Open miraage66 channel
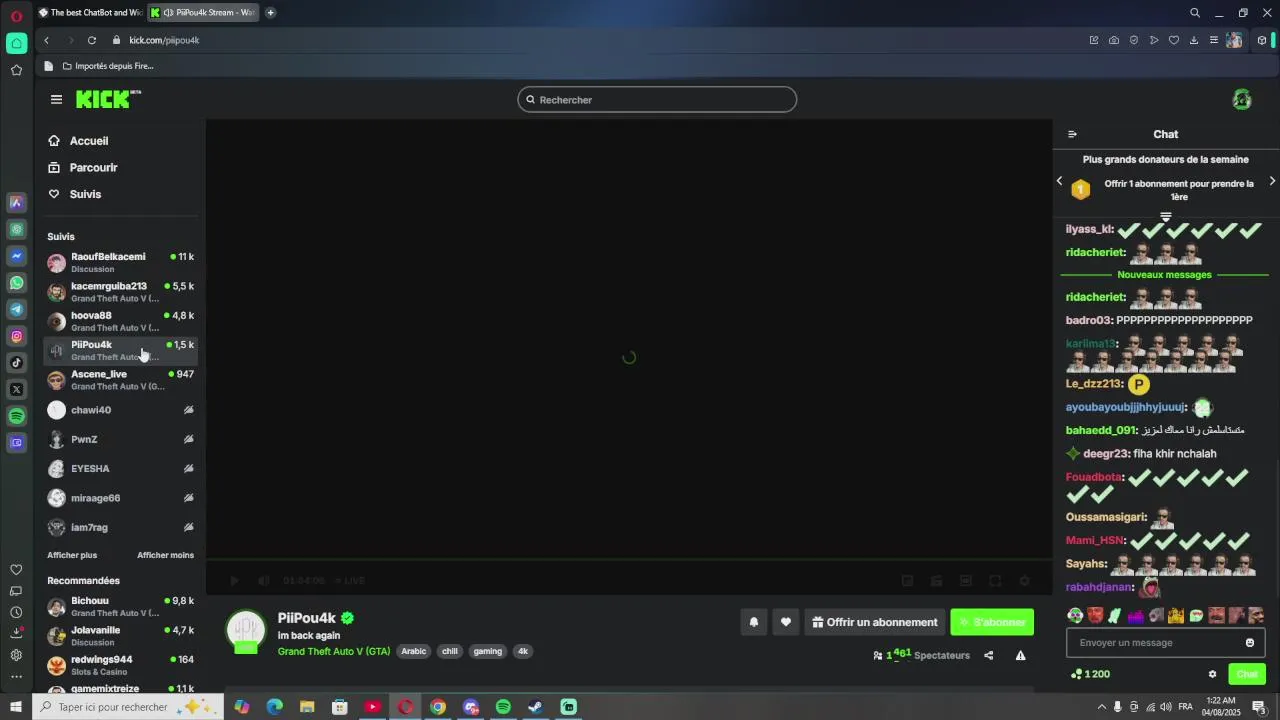Viewport: 1280px width, 720px height. [121, 498]
